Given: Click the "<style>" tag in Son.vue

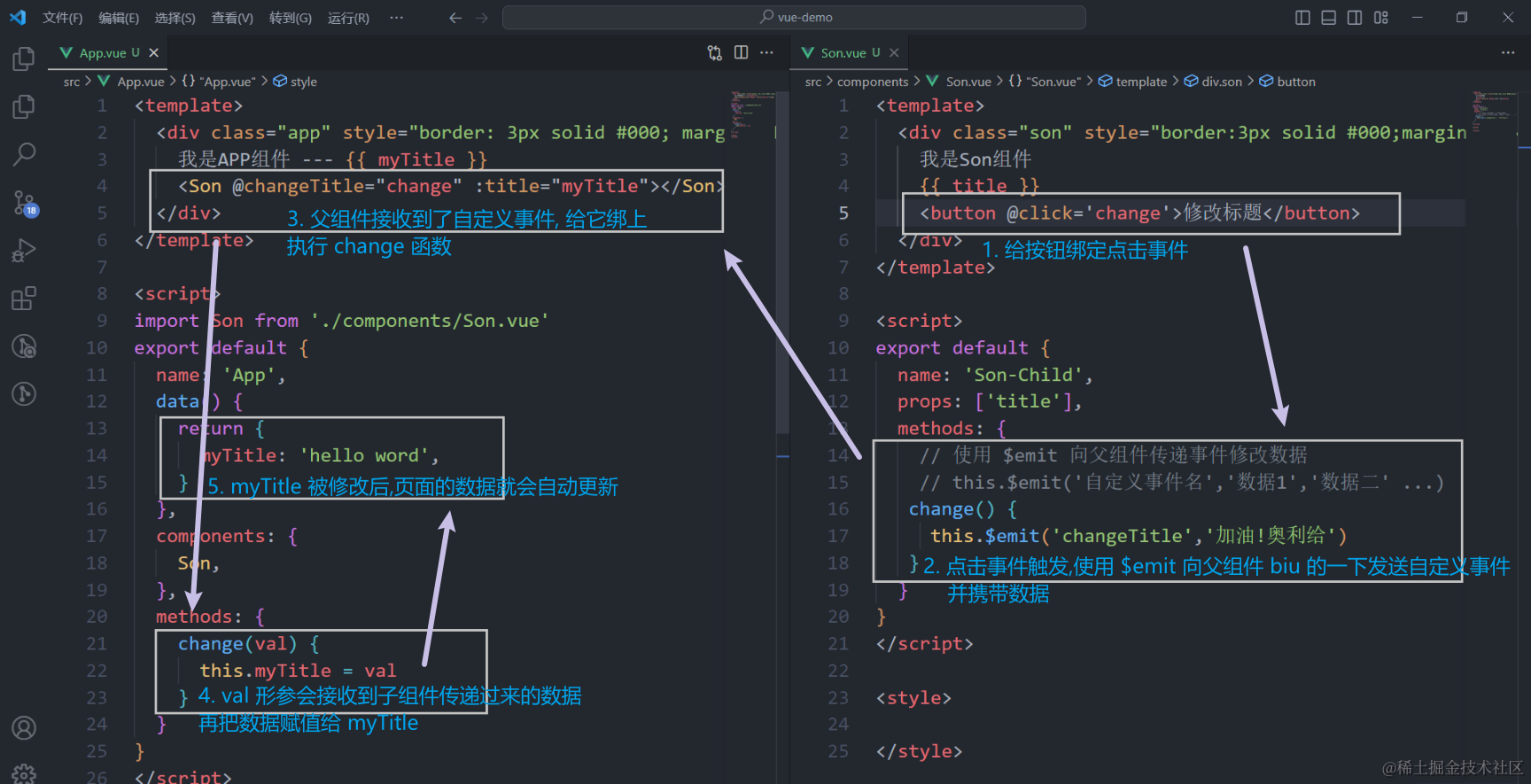Looking at the screenshot, I should point(913,698).
